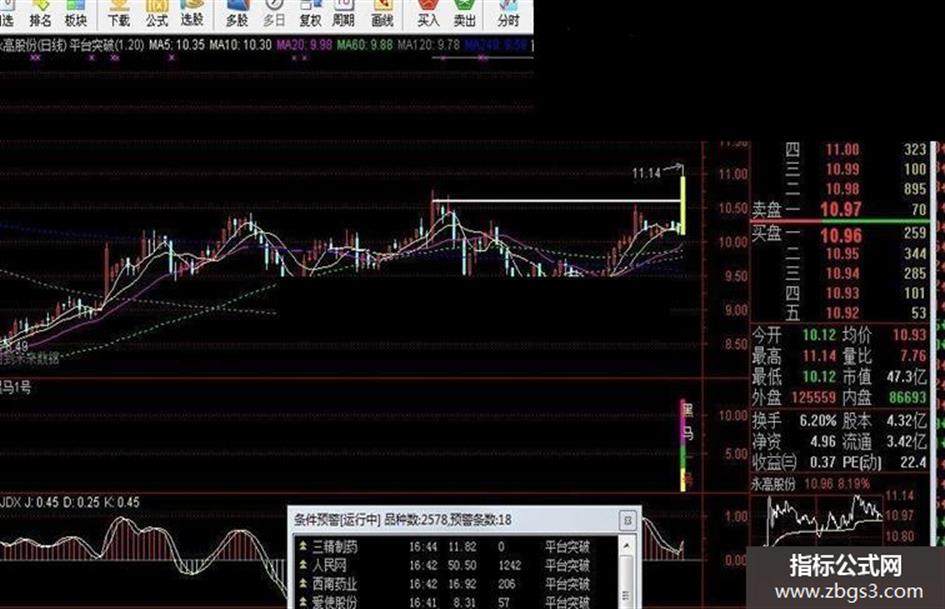The width and height of the screenshot is (945, 609).
Task: Click scroll-up arrow in alert list
Action: pos(627,546)
